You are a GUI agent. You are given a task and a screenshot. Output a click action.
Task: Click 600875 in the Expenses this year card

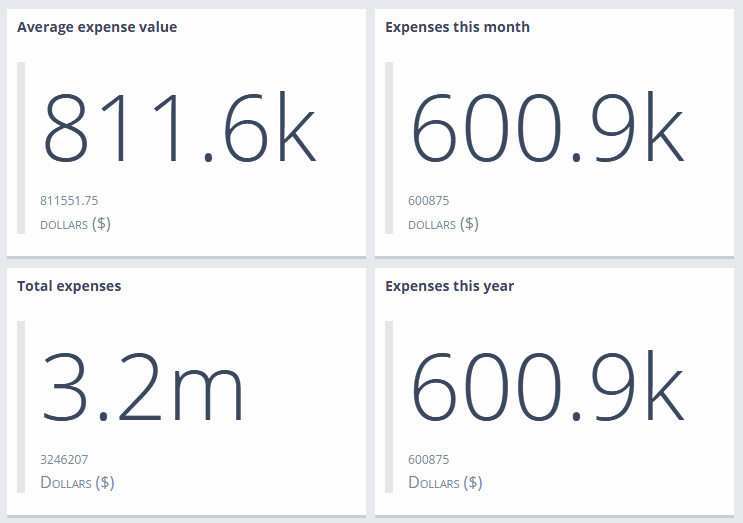pos(428,460)
